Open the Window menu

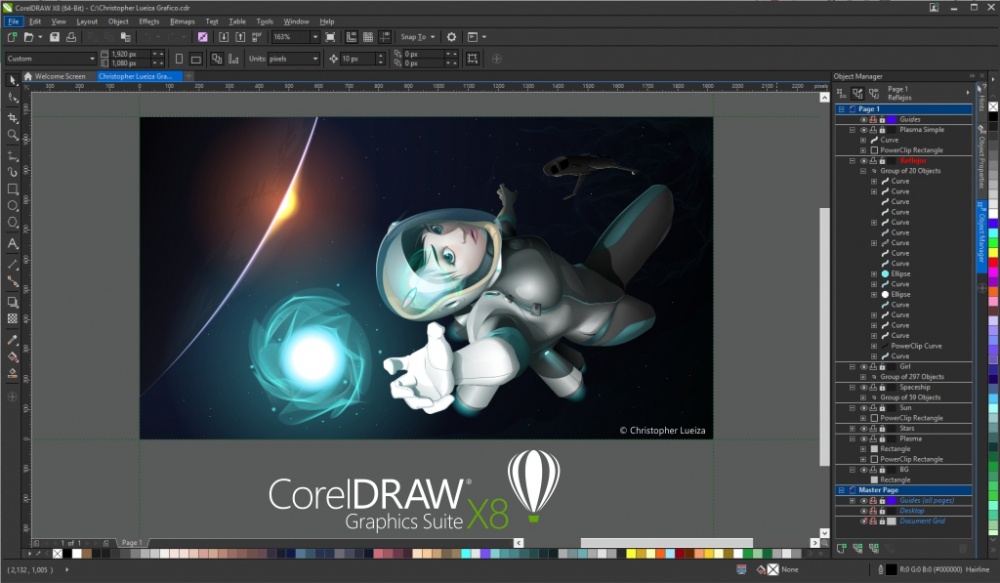click(296, 21)
